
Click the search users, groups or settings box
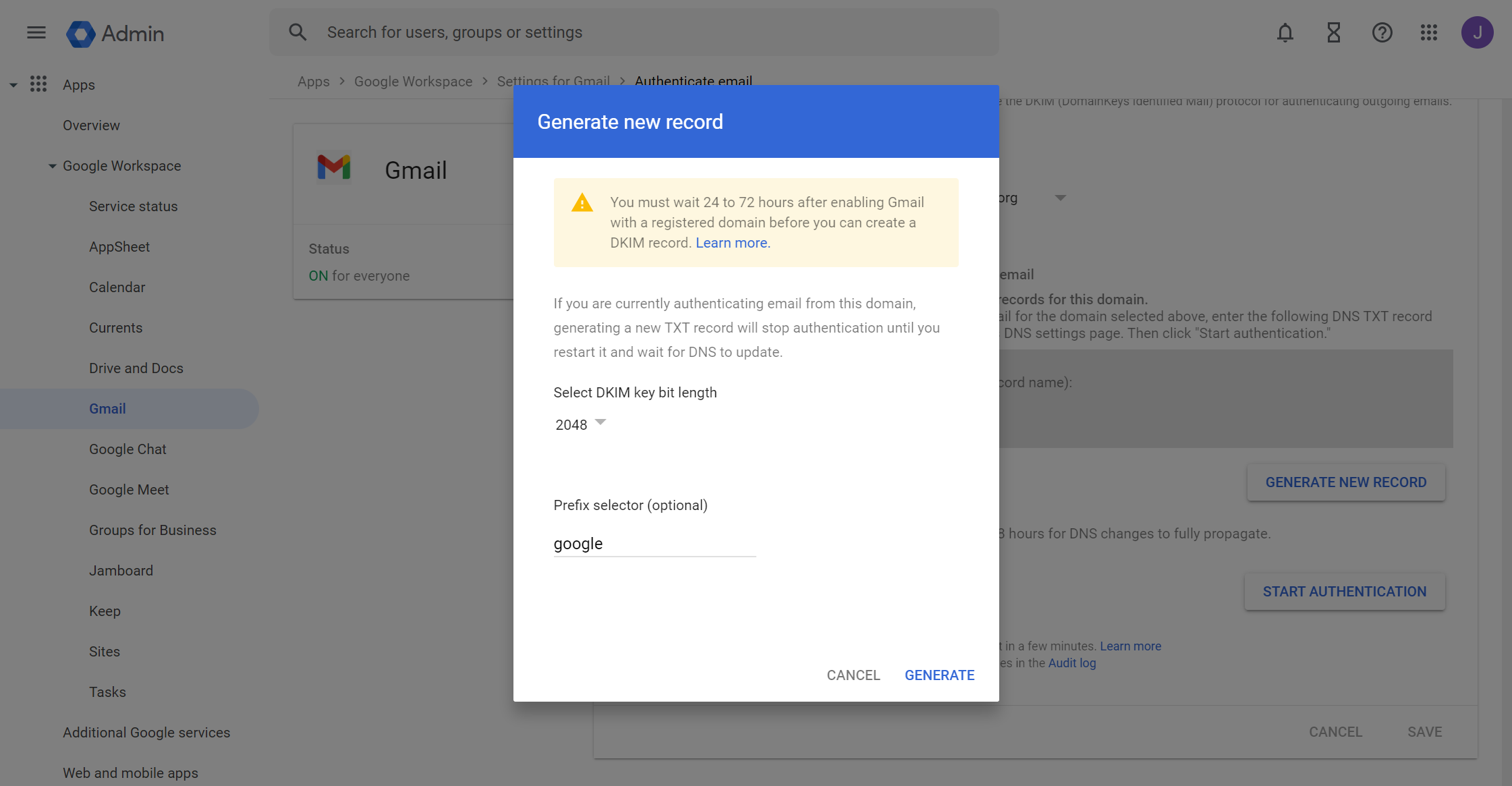pos(634,32)
